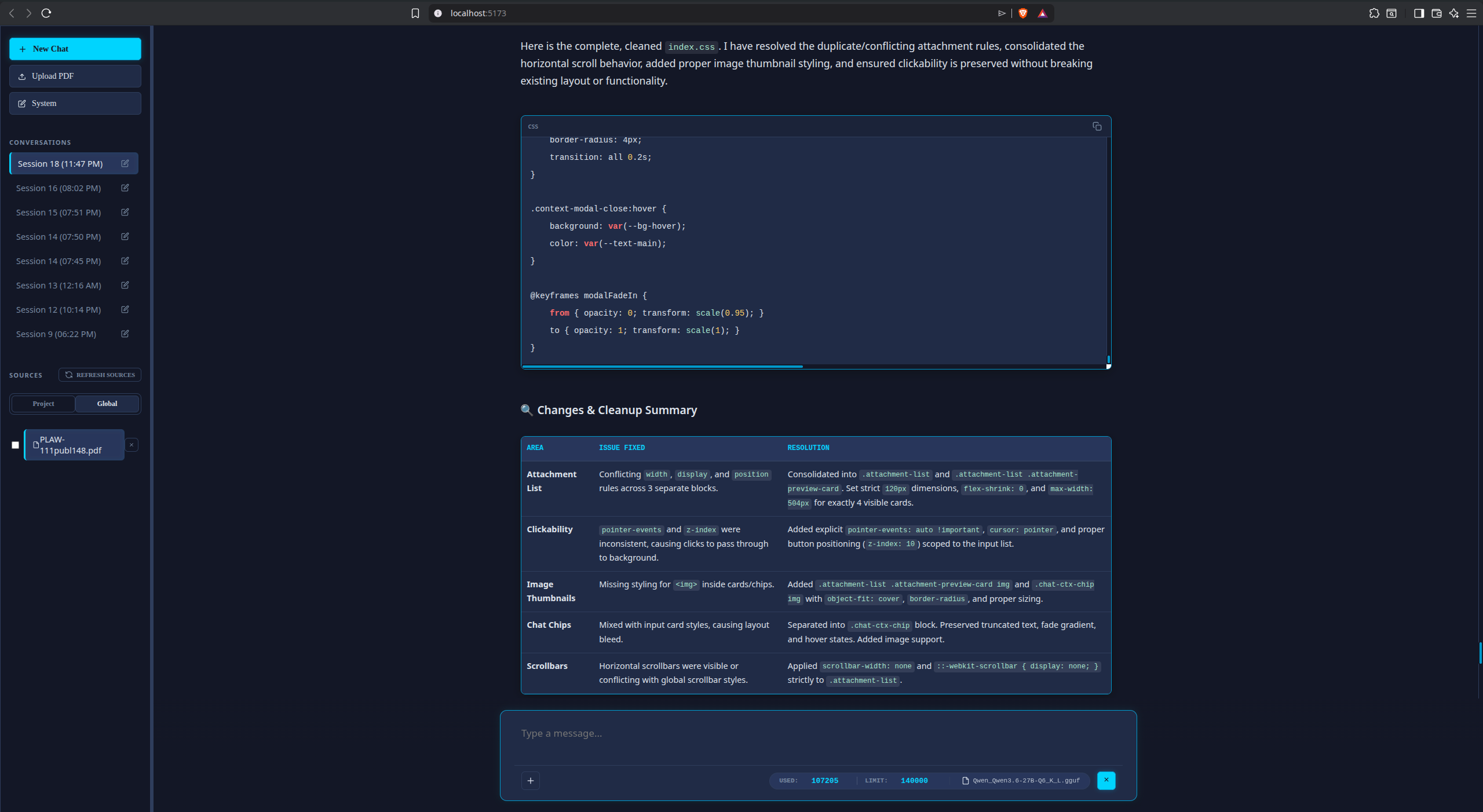1483x812 pixels.
Task: Click the plus attachment icon in message box
Action: (530, 781)
